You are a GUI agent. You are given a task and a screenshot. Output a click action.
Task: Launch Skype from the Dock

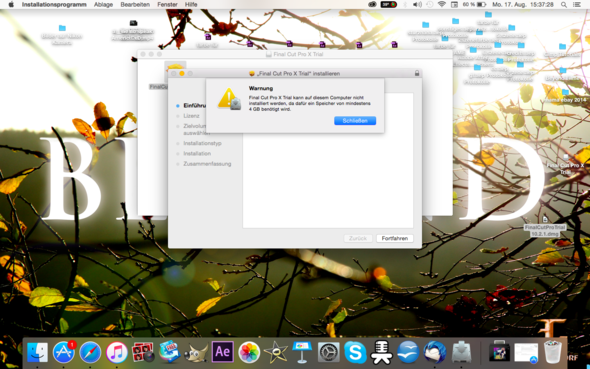(x=355, y=352)
